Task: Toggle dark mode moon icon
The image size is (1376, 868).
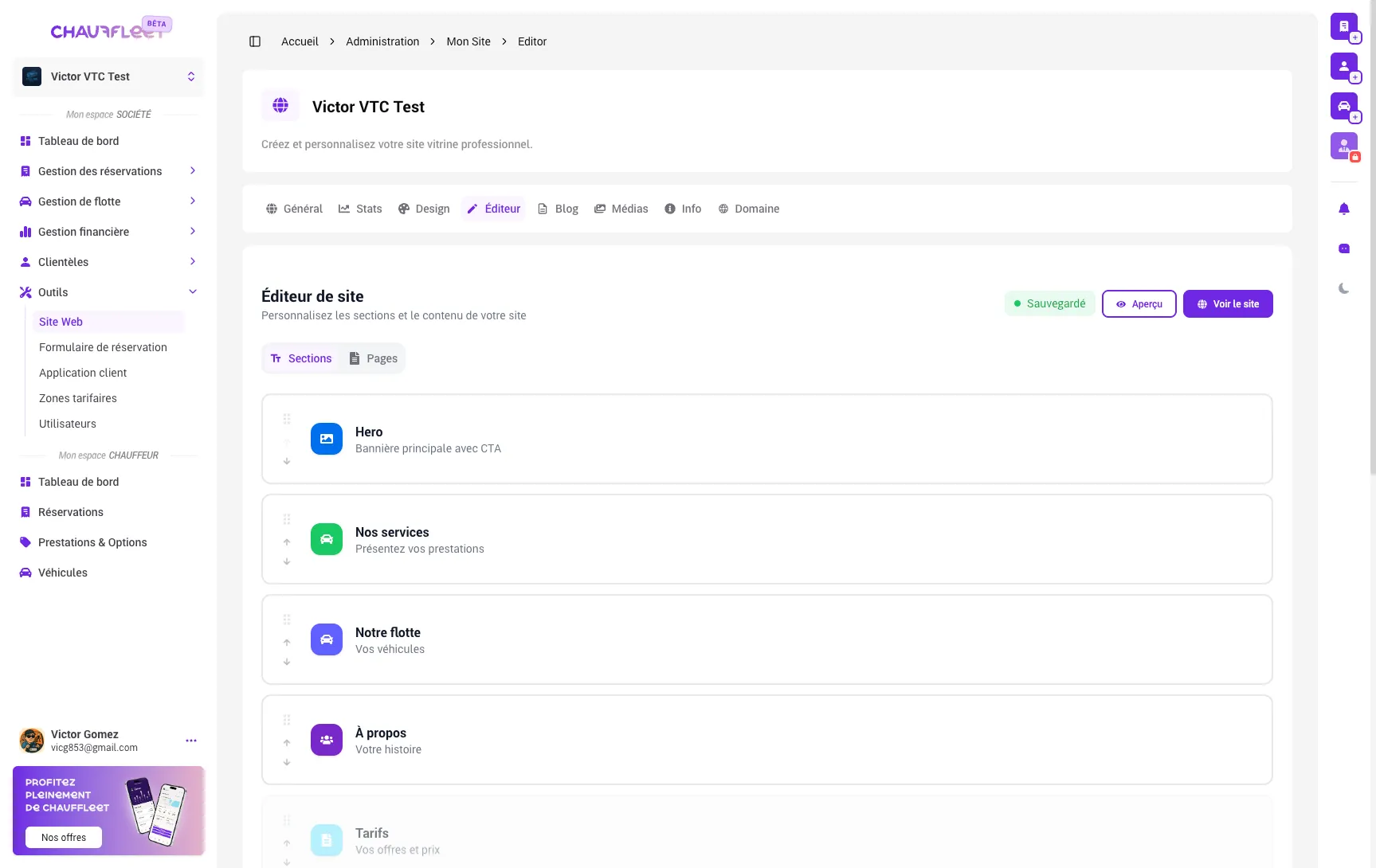Action: pos(1344,288)
